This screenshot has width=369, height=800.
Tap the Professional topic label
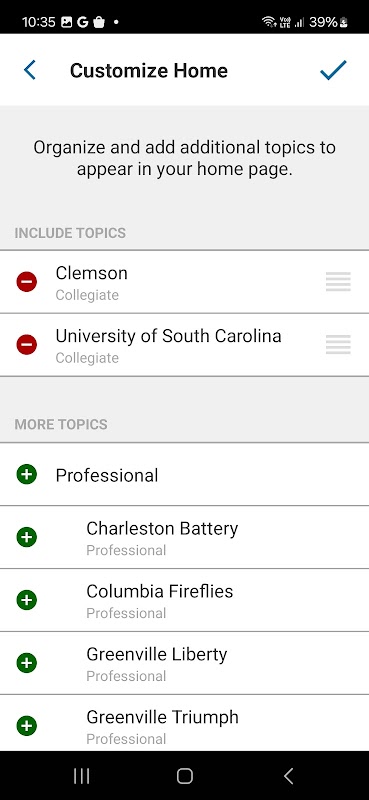(x=107, y=476)
